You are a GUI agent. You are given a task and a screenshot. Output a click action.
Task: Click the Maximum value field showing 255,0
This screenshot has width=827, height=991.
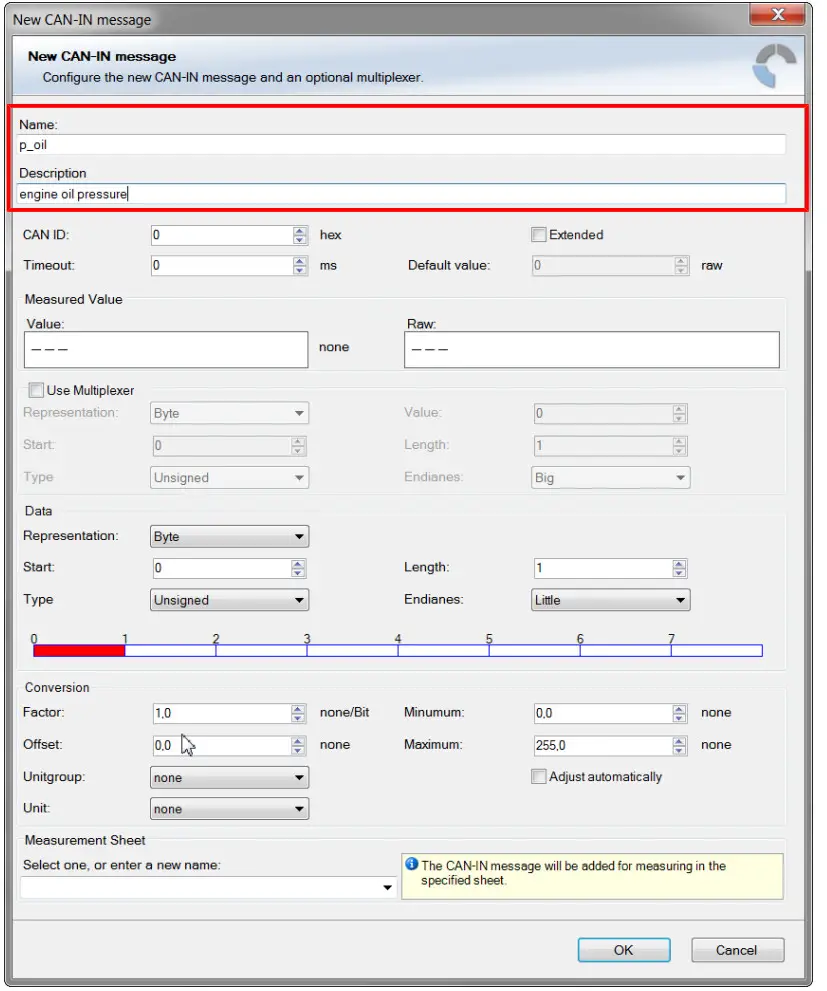[x=603, y=746]
